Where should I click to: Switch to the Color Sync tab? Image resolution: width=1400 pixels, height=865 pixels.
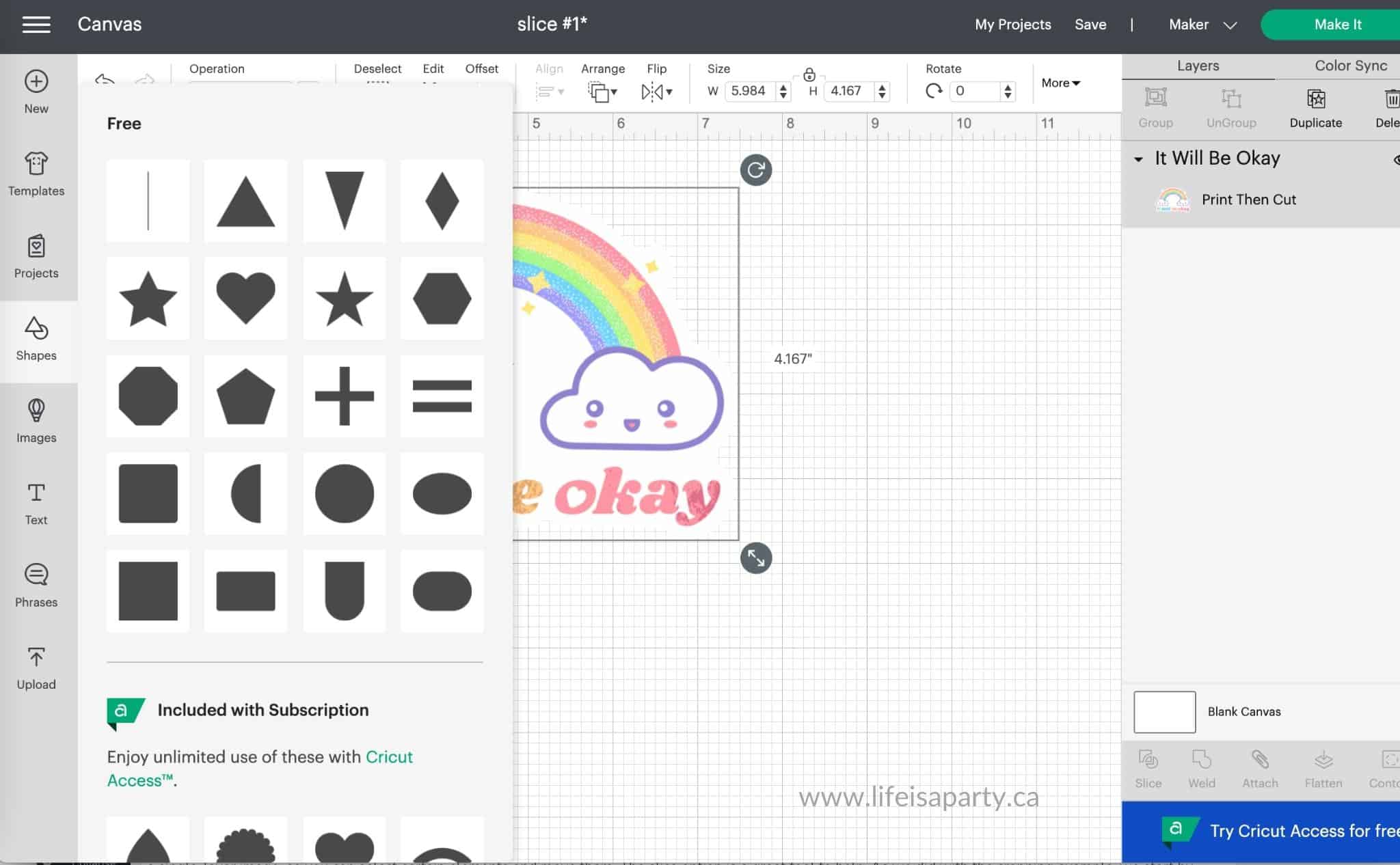pyautogui.click(x=1351, y=66)
